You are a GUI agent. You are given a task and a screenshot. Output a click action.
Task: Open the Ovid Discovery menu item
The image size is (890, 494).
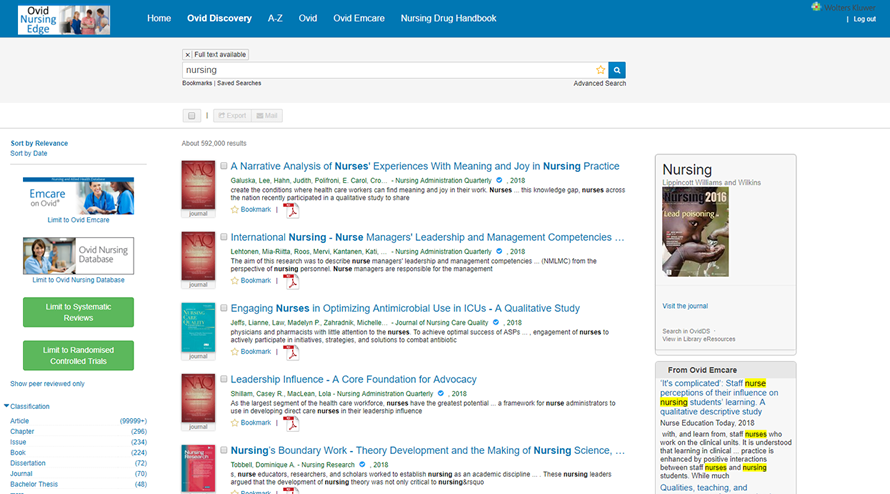point(219,18)
